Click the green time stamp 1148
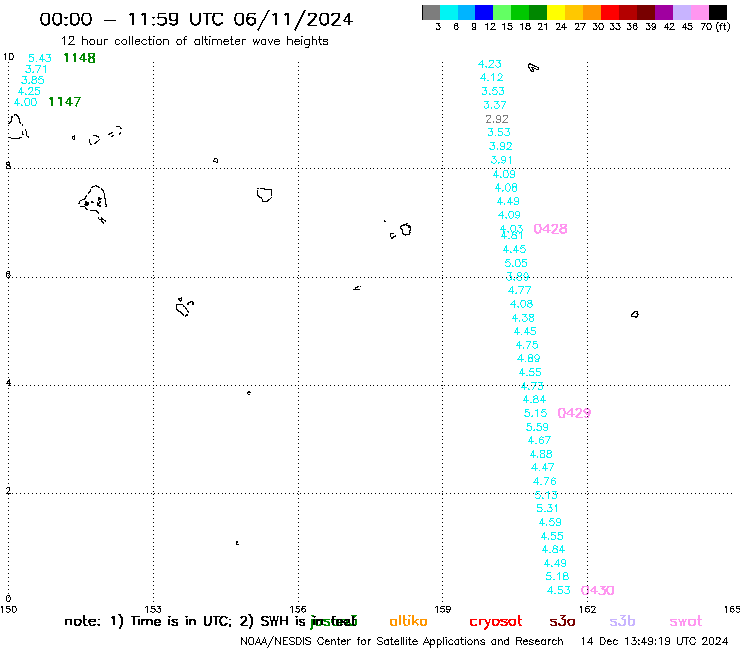The image size is (740, 650). tap(79, 58)
